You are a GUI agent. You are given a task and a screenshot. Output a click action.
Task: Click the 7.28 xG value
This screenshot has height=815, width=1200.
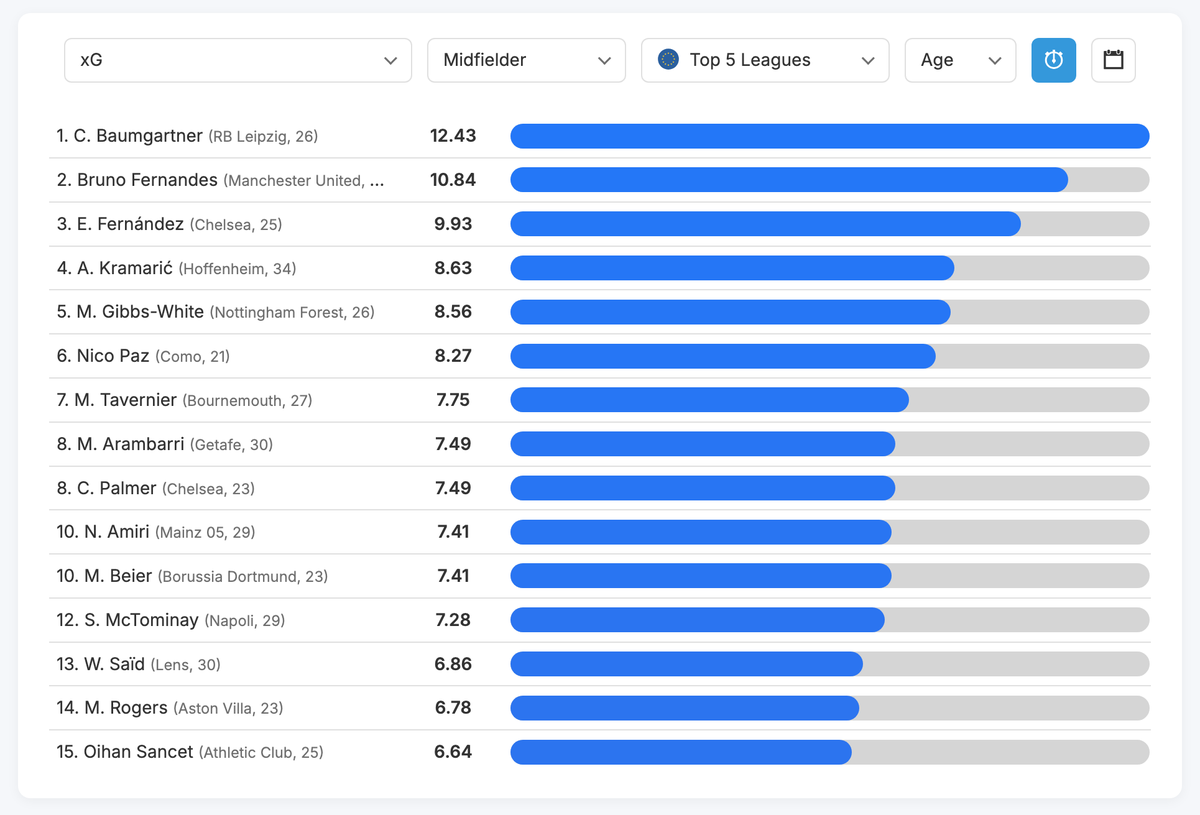pos(453,620)
